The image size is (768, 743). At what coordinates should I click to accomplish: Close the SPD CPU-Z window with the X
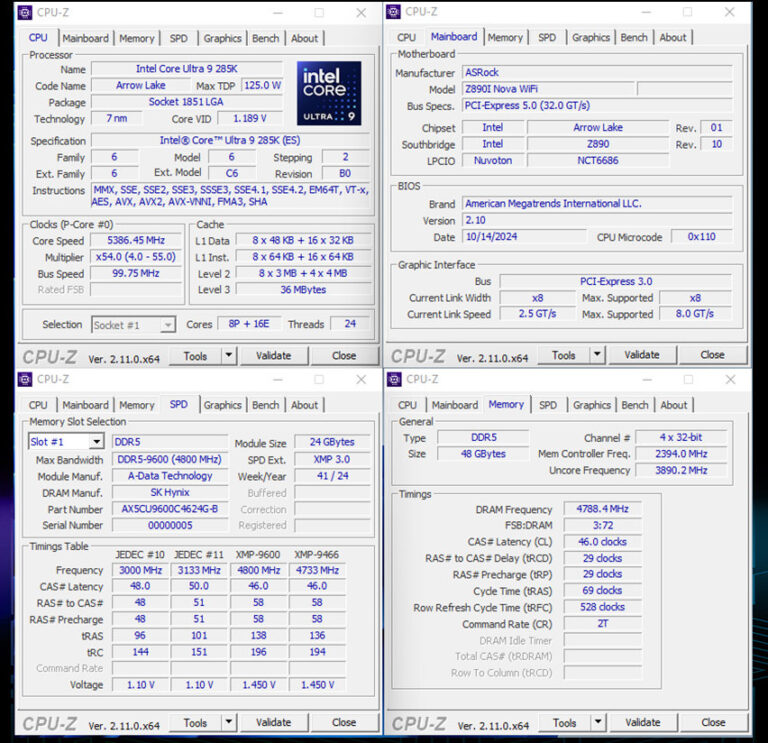pos(361,380)
